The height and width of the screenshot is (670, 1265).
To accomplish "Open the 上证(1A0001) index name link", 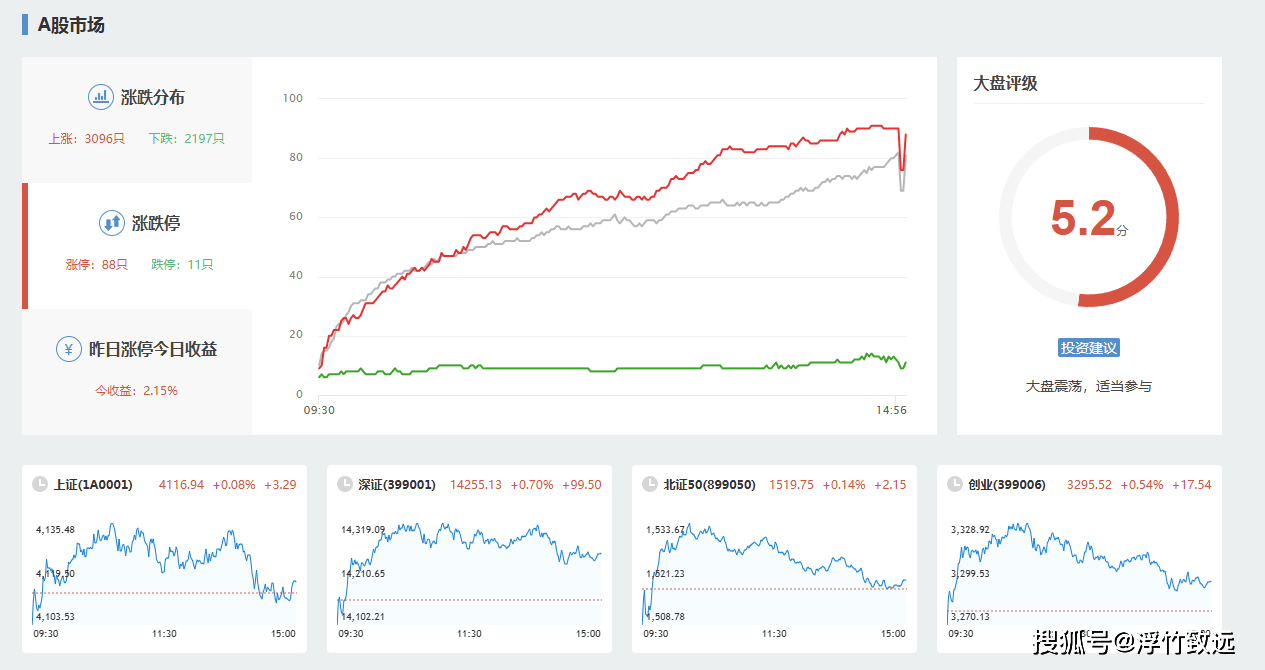I will click(93, 484).
